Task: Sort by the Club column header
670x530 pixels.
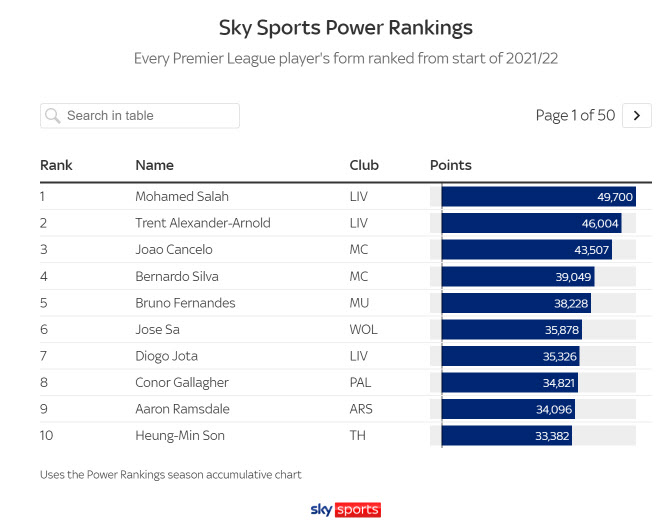Action: point(364,165)
